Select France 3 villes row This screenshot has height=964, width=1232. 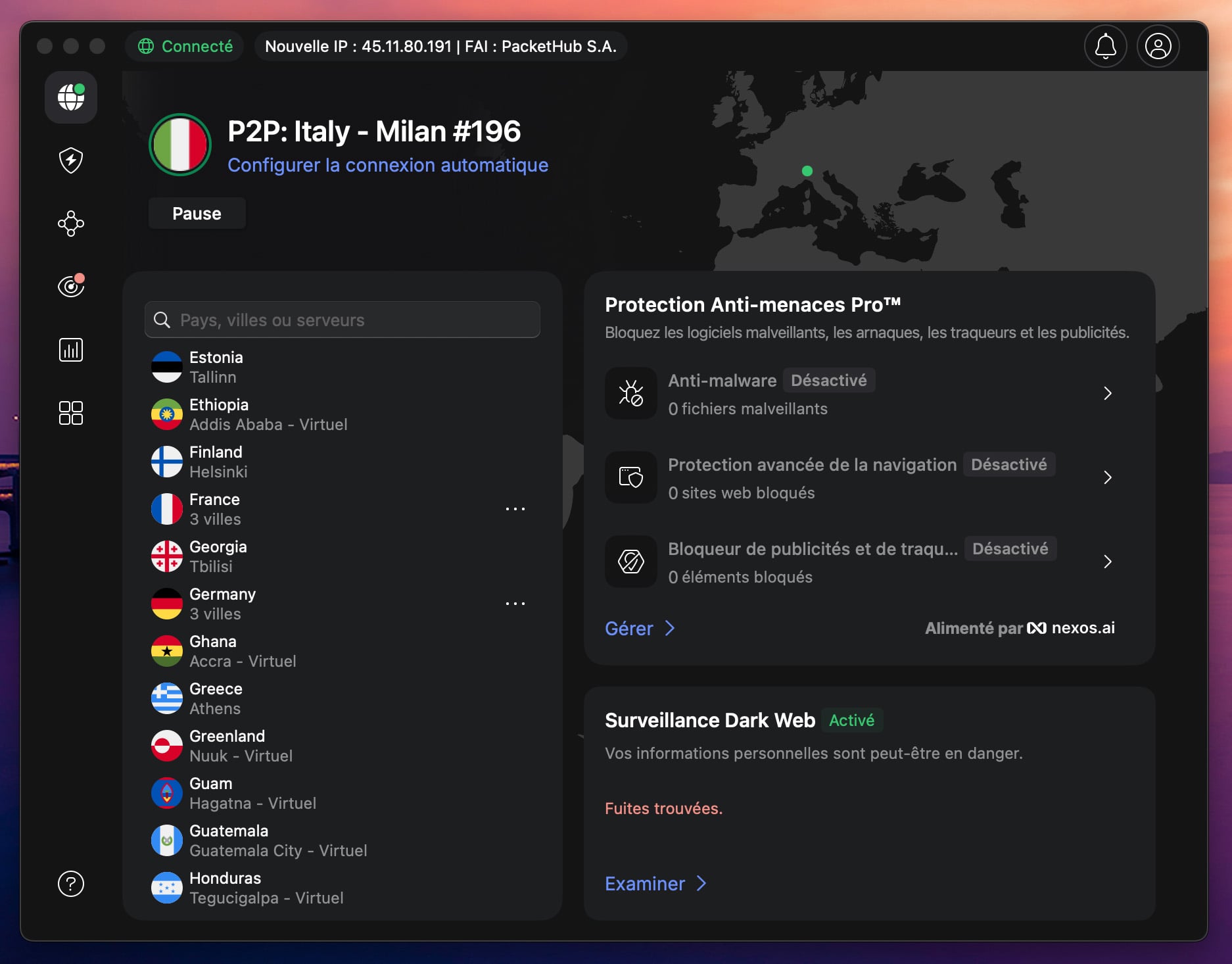pyautogui.click(x=343, y=509)
